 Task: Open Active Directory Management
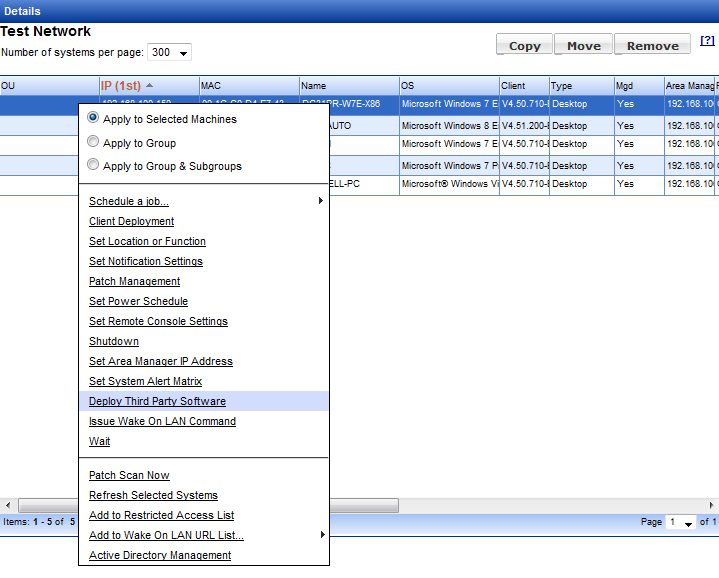pos(160,555)
